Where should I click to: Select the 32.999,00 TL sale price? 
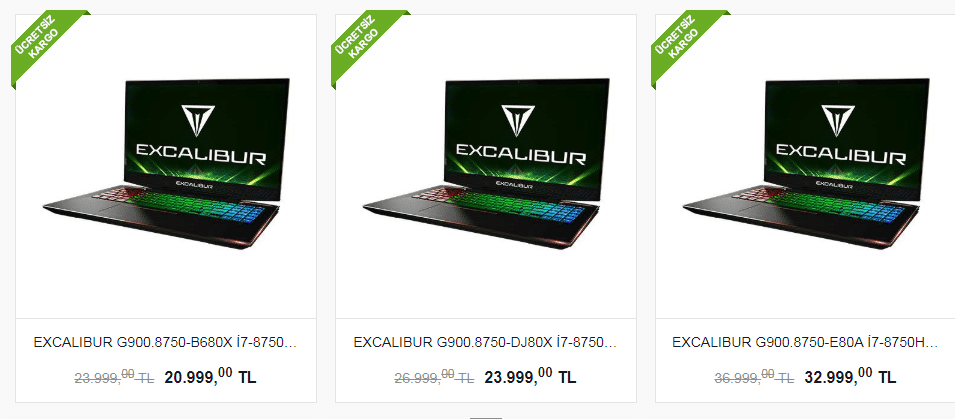point(850,376)
